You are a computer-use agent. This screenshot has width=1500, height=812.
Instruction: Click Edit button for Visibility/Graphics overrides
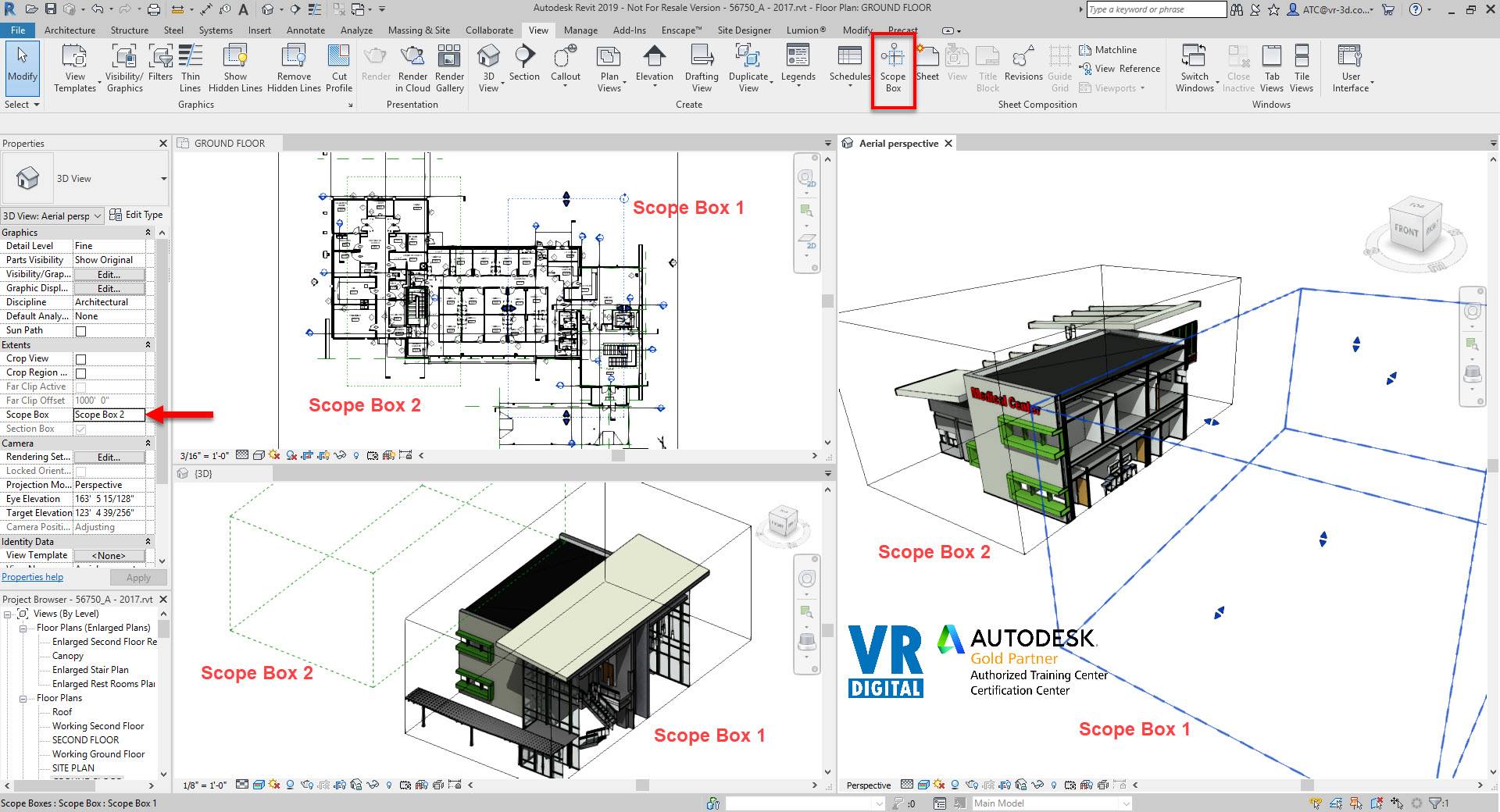click(x=109, y=275)
